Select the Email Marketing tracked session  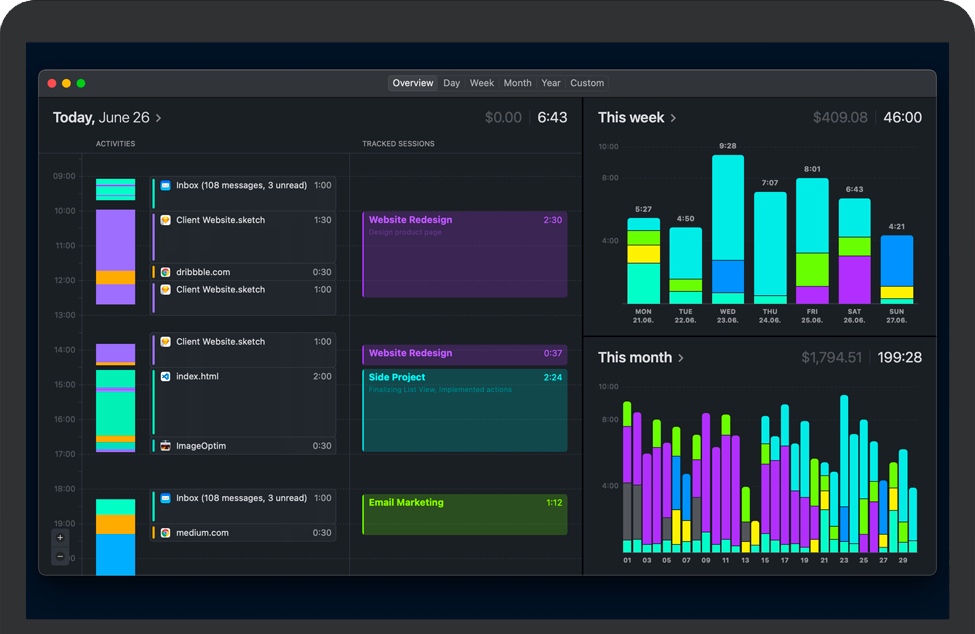click(464, 514)
